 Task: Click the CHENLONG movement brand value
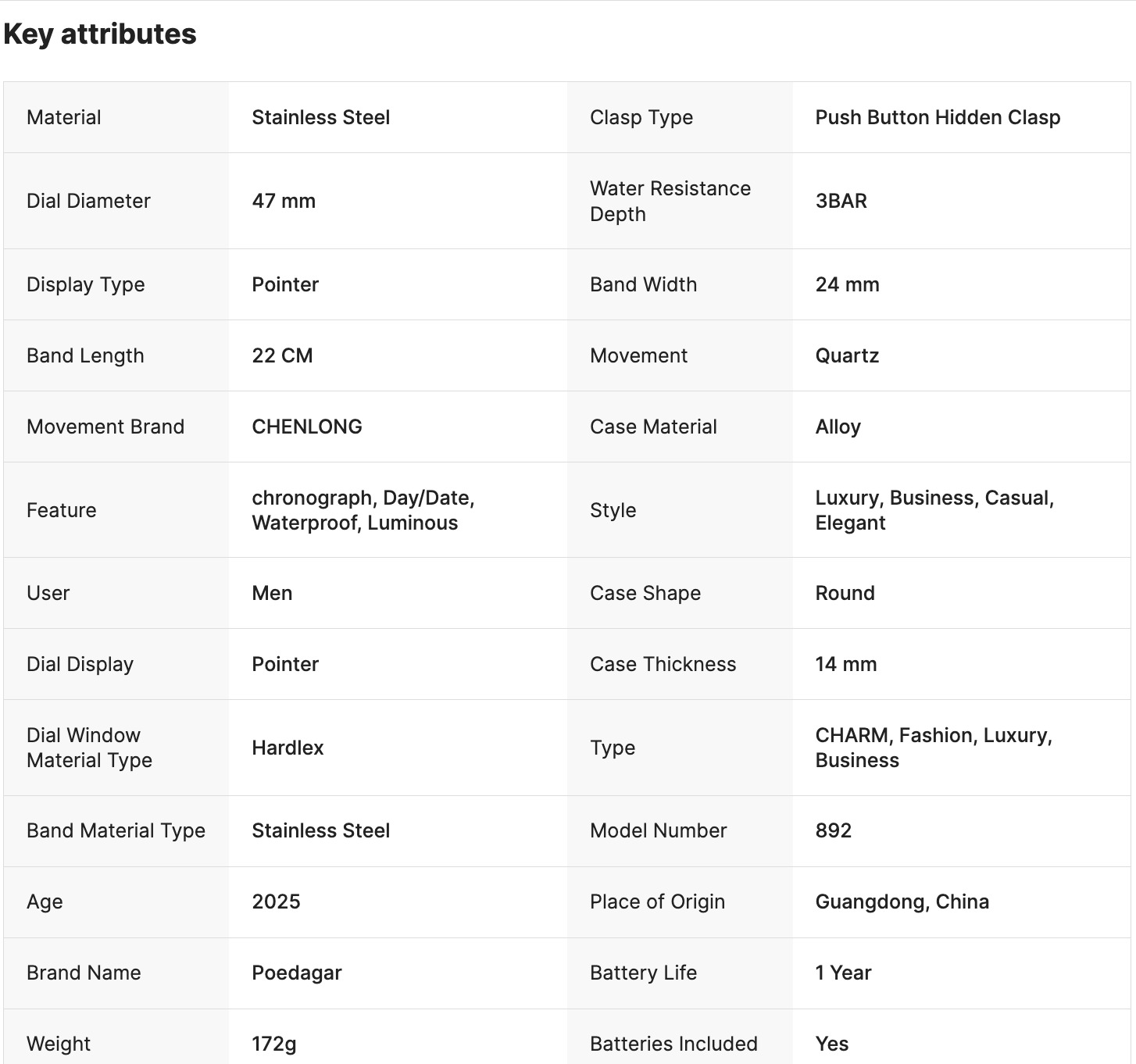tap(307, 427)
